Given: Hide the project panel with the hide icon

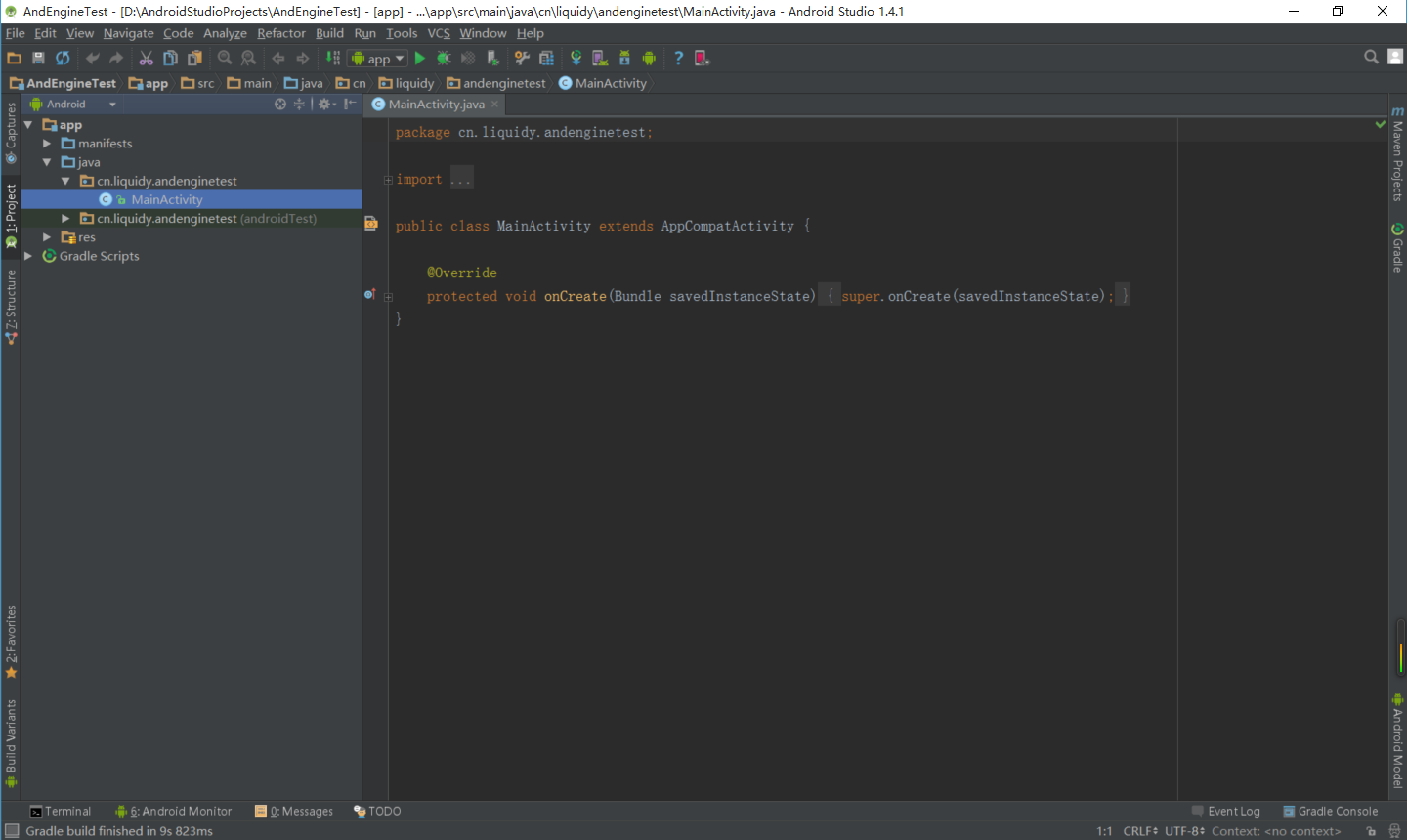Looking at the screenshot, I should tap(350, 104).
